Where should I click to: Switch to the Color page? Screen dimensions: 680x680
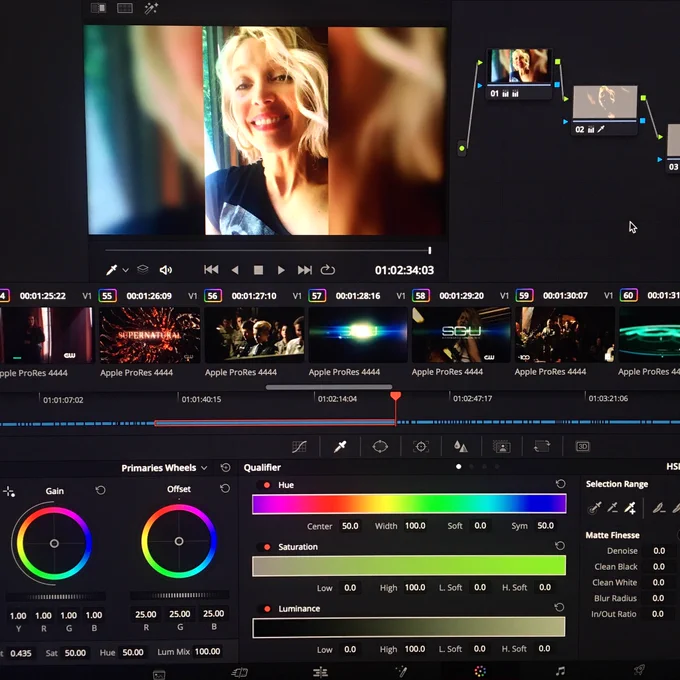480,671
